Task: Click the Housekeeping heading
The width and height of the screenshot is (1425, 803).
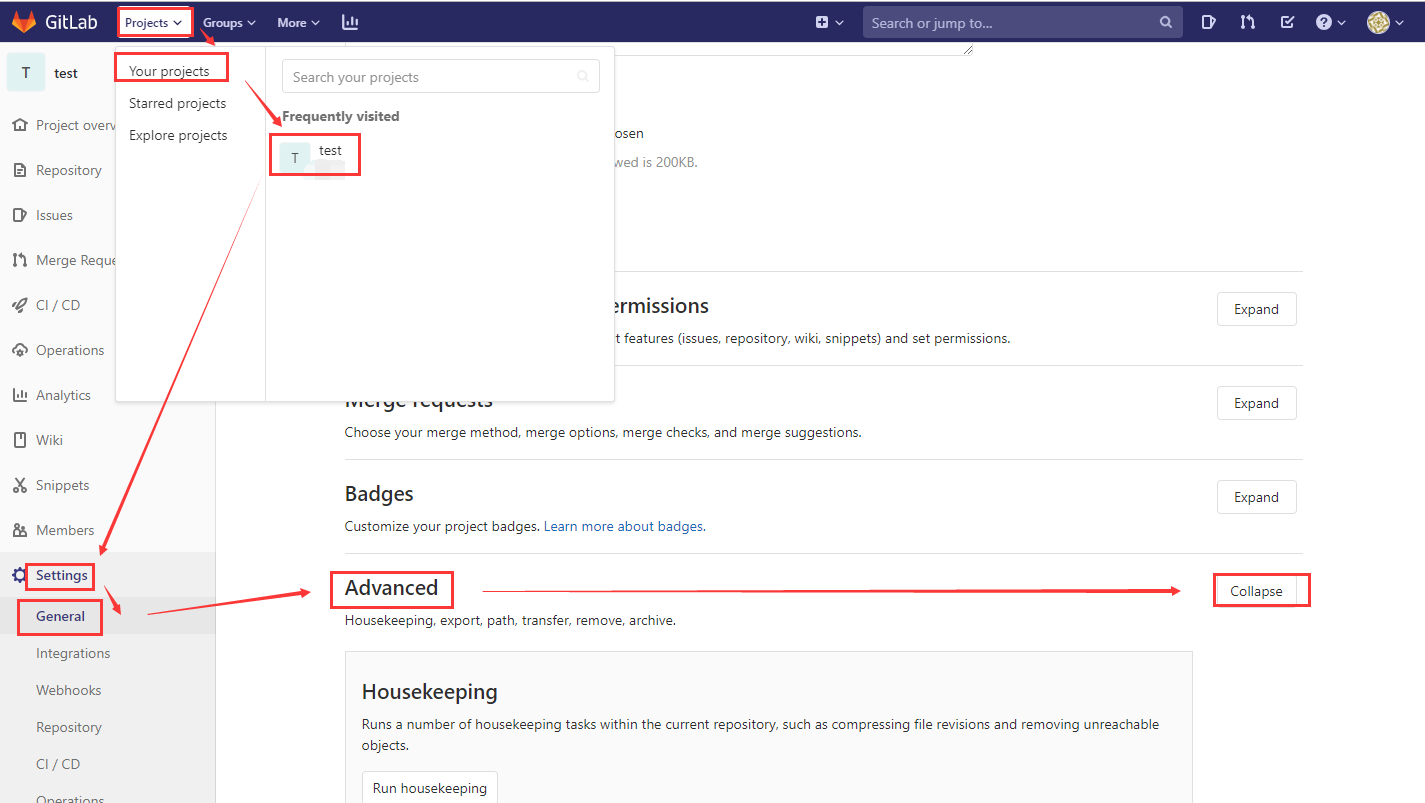Action: (429, 692)
